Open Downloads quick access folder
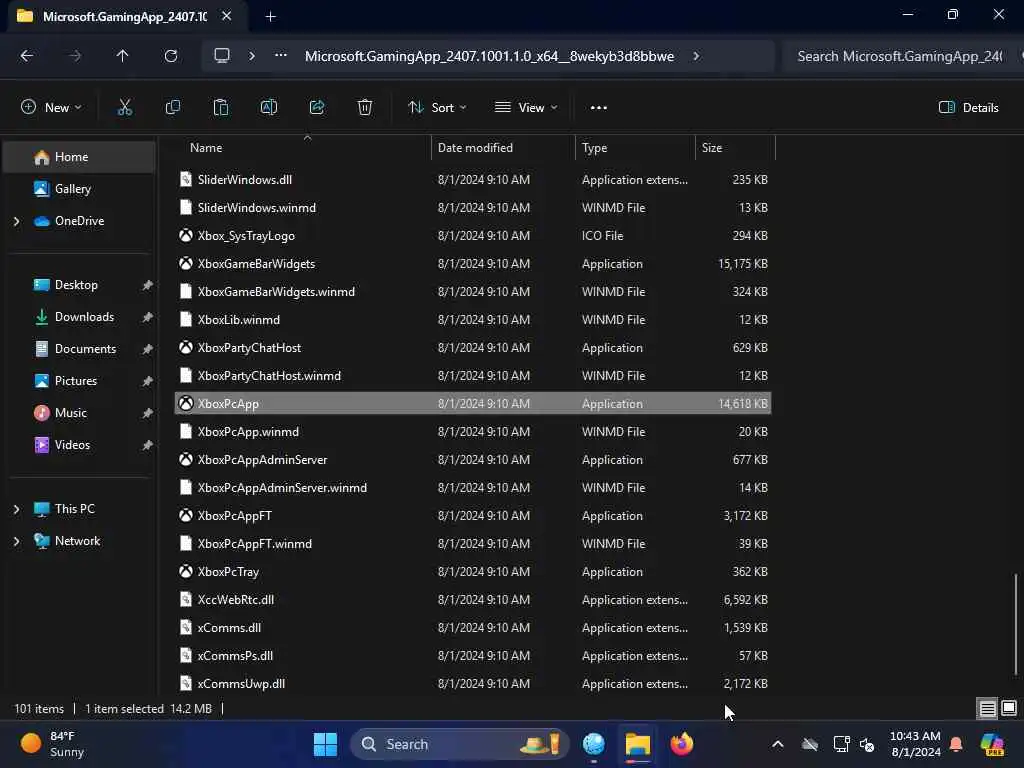This screenshot has width=1024, height=768. (79, 317)
